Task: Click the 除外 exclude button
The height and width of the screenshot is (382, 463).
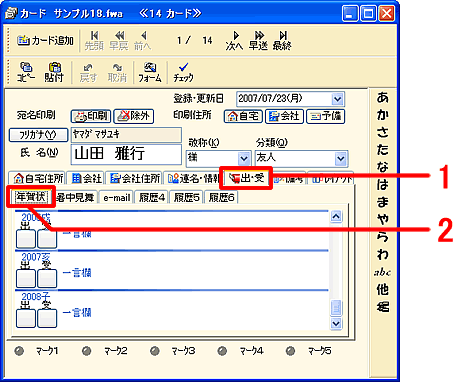Action: 134,116
